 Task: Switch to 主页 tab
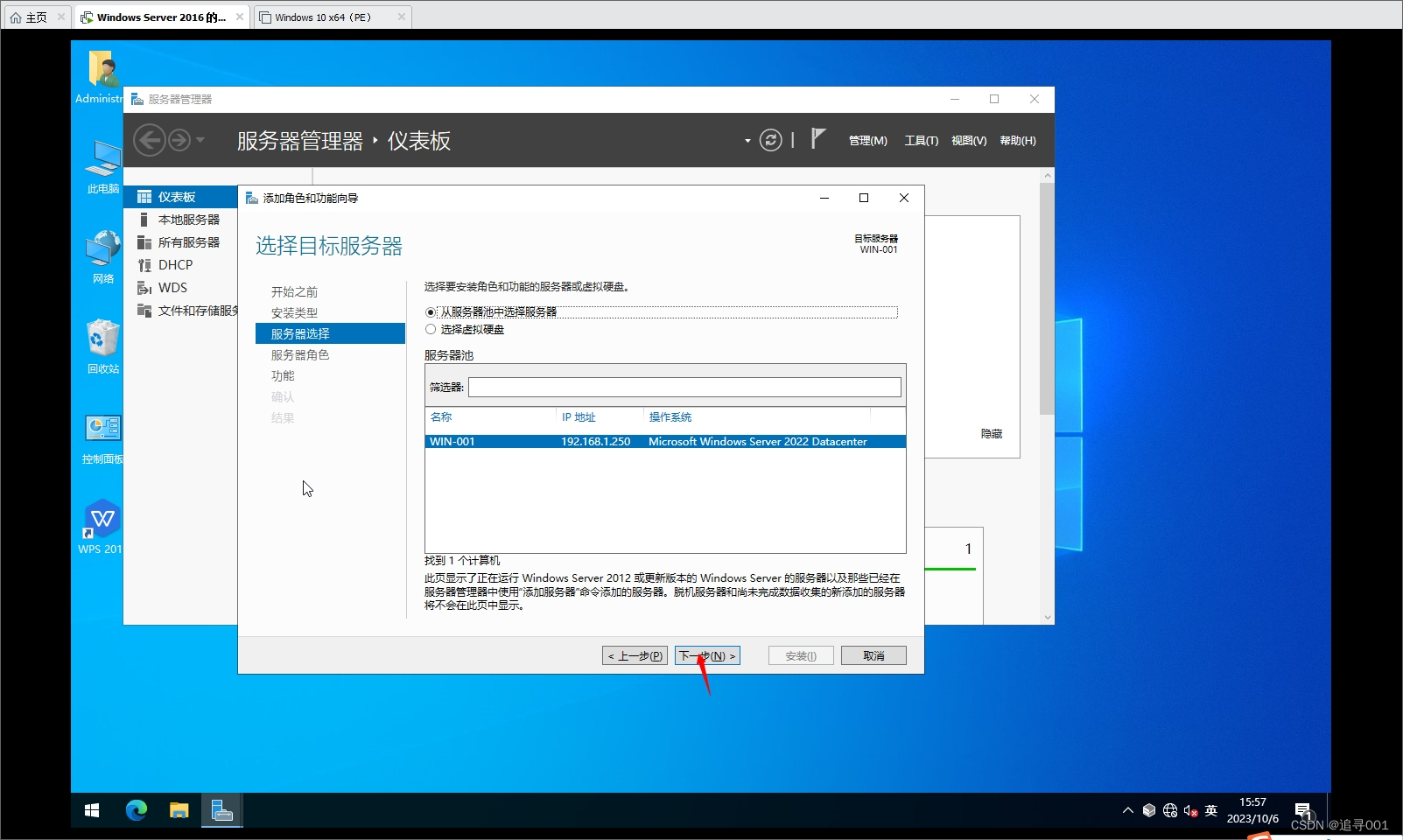(37, 17)
